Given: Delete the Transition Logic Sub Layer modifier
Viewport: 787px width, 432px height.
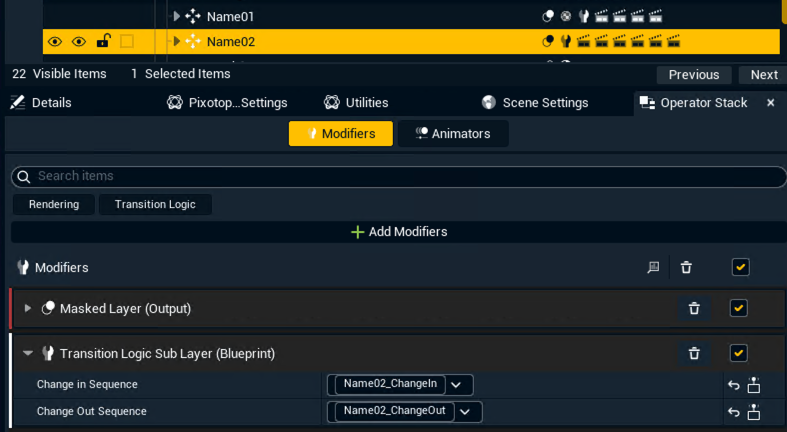Looking at the screenshot, I should click(694, 353).
